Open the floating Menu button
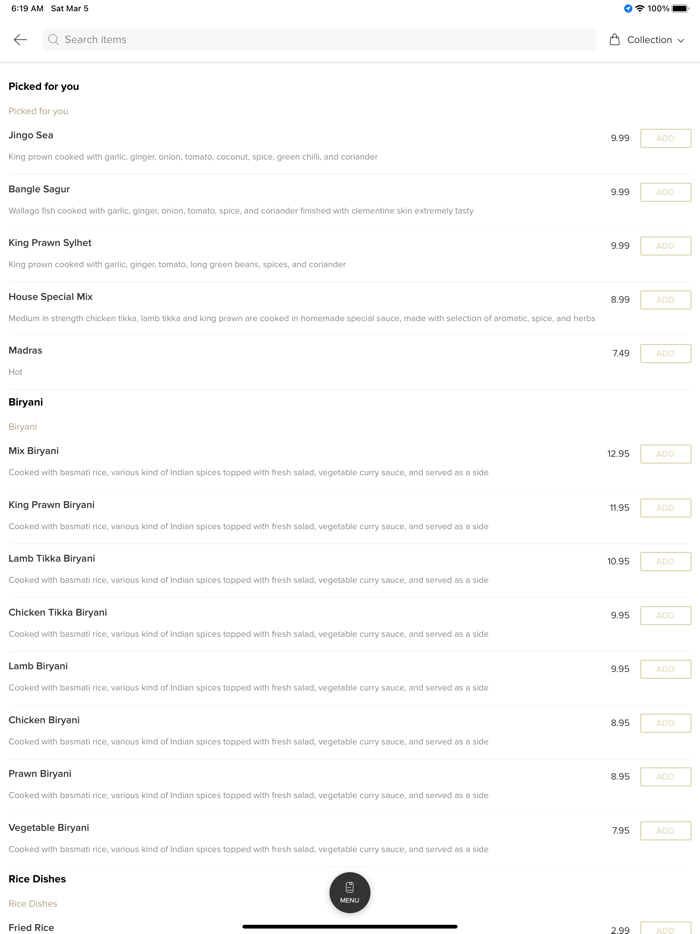The height and width of the screenshot is (934, 700). coord(349,892)
